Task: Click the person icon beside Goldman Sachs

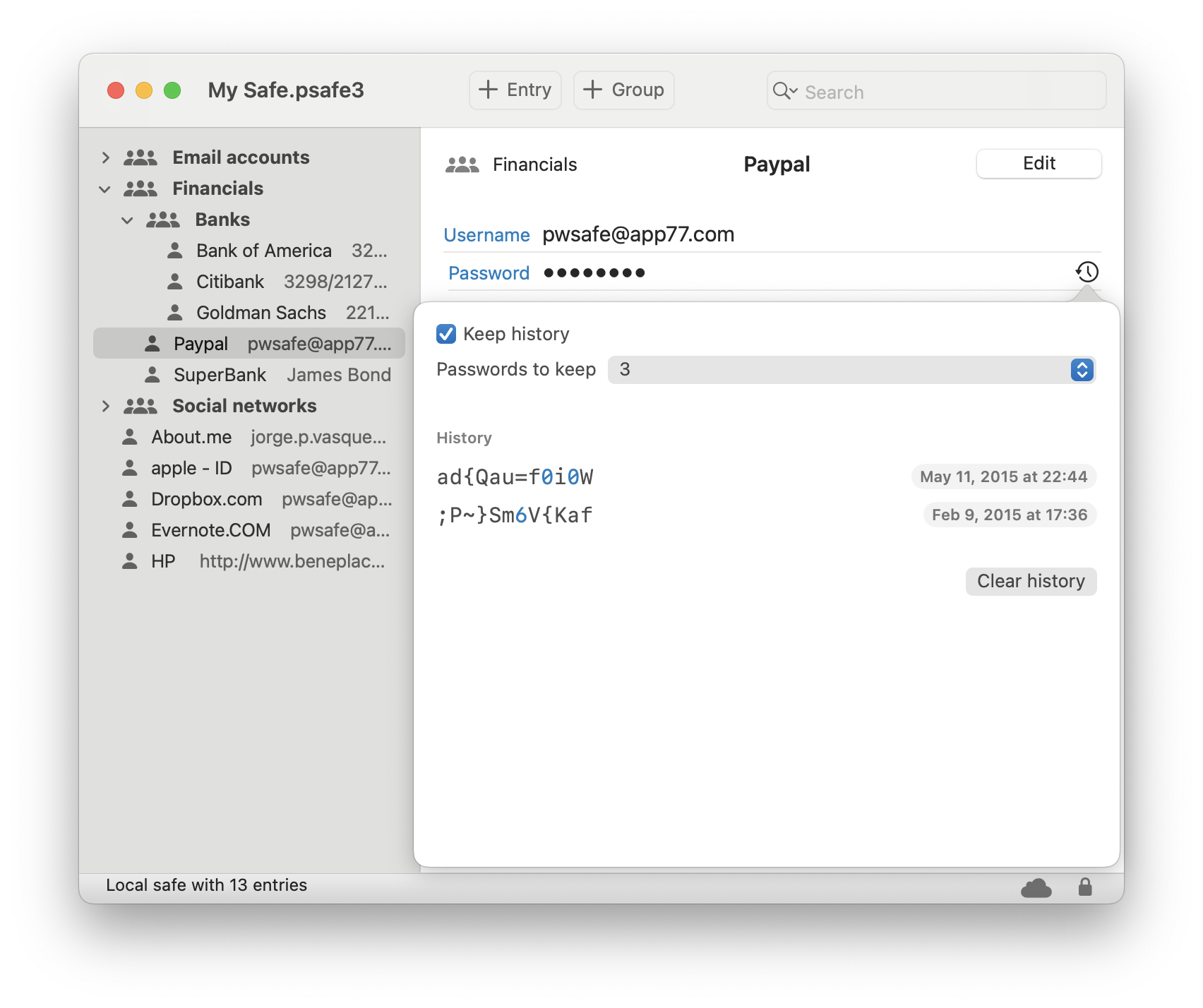Action: click(x=175, y=312)
